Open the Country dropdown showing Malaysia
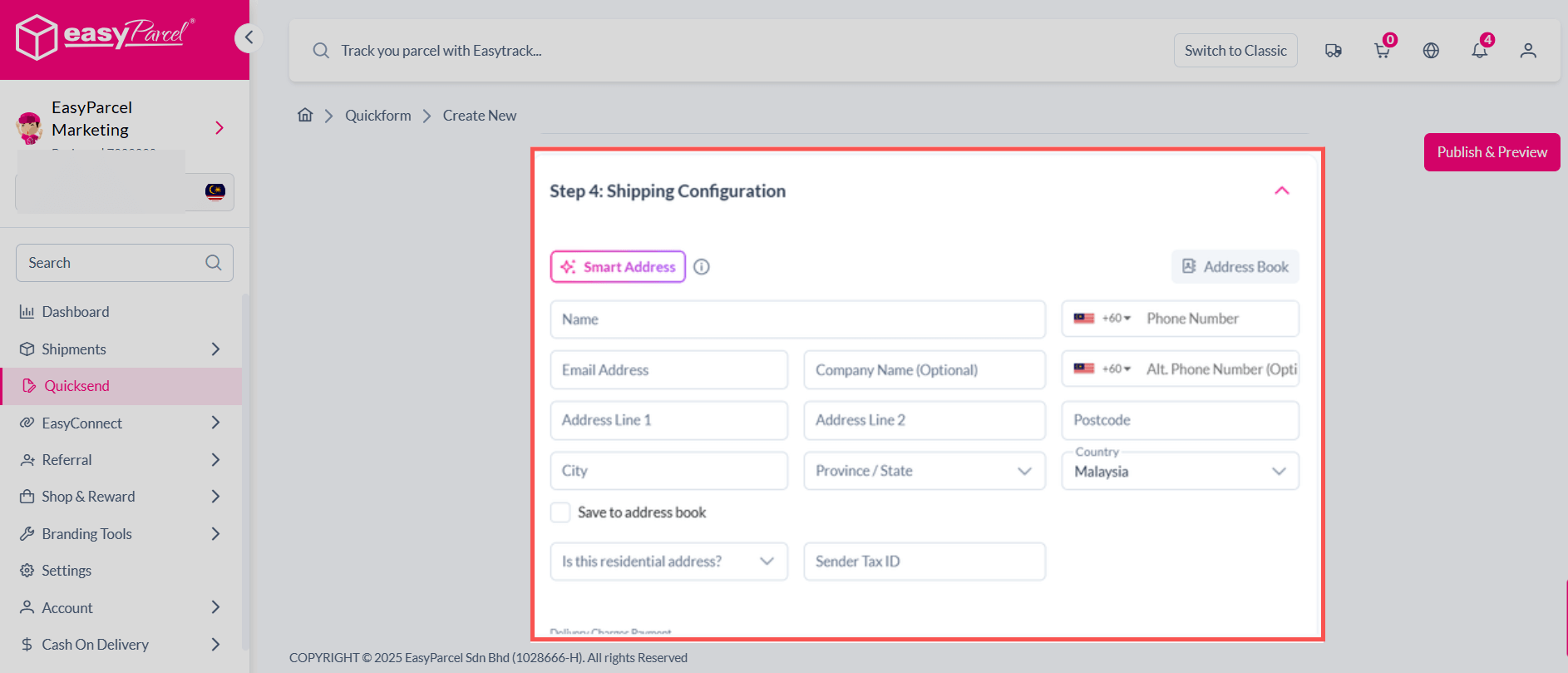 click(x=1180, y=471)
